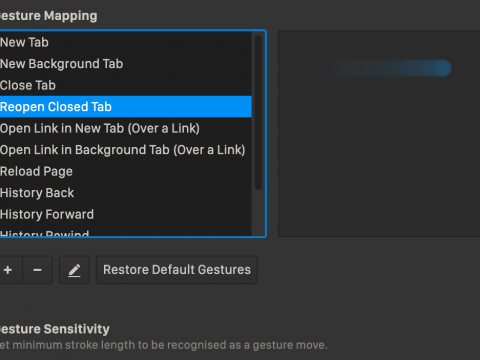Select New Background Tab gesture

pyautogui.click(x=126, y=64)
